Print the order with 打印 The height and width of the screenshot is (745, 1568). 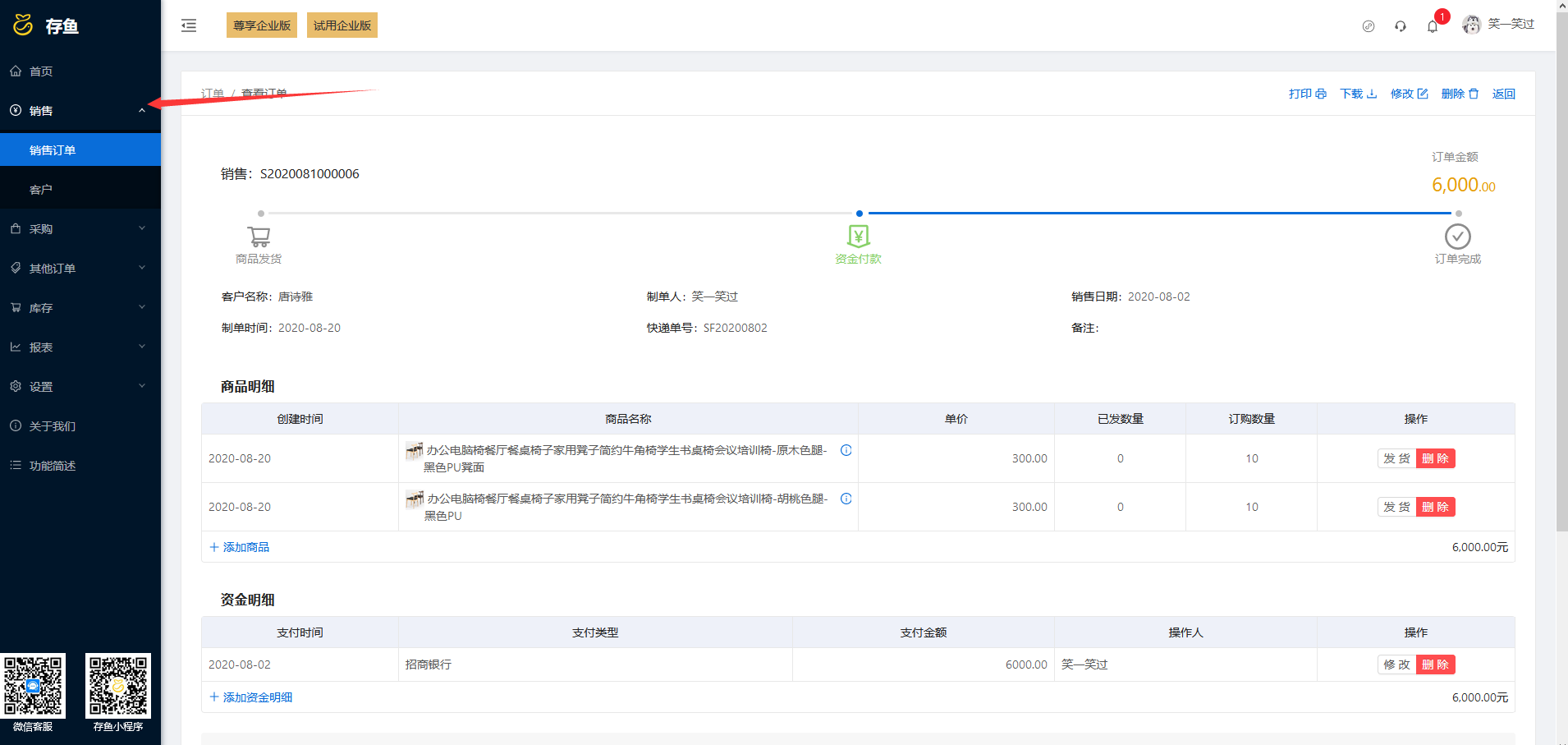click(1308, 94)
